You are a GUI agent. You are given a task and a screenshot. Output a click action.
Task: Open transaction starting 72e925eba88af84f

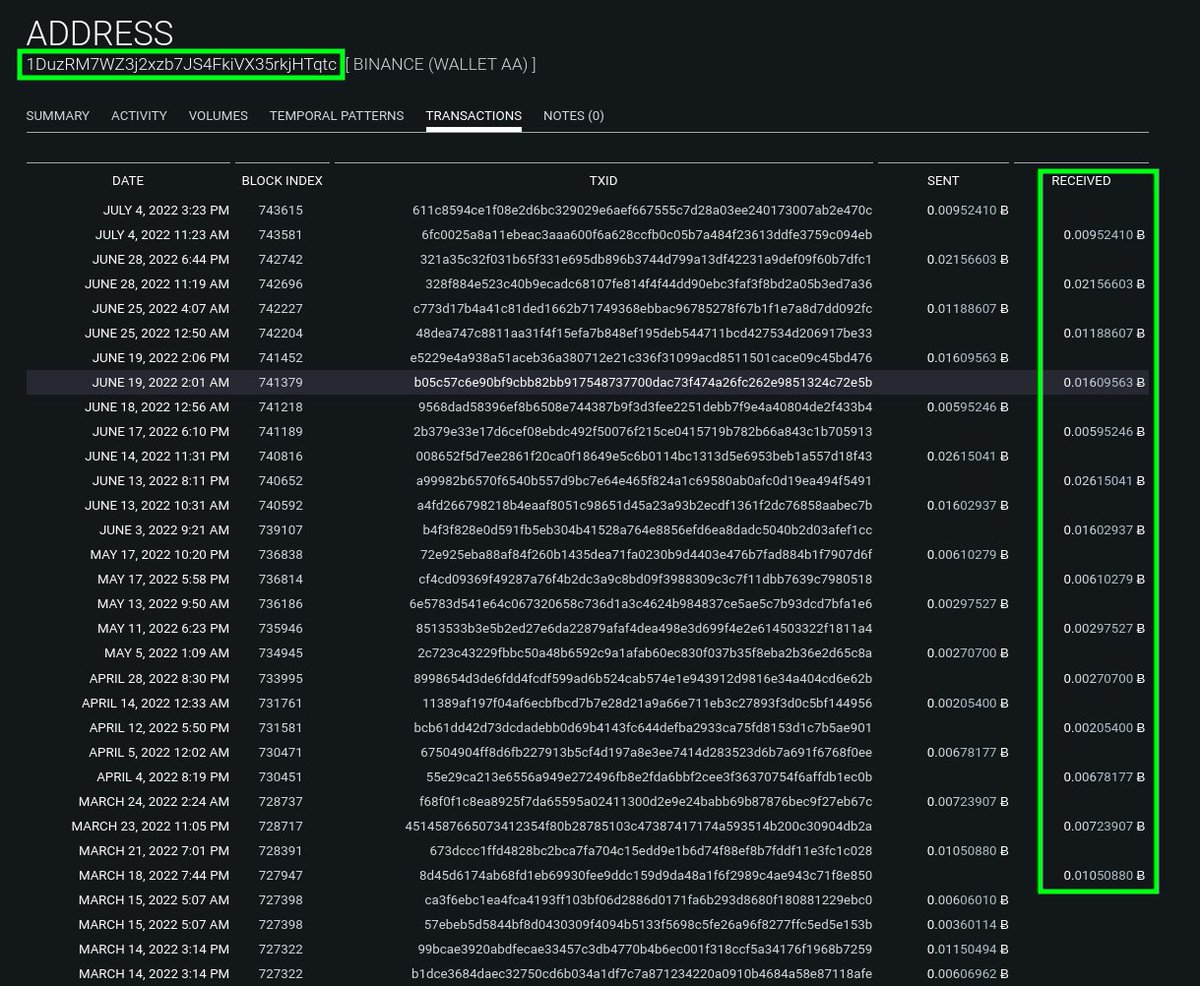point(646,554)
